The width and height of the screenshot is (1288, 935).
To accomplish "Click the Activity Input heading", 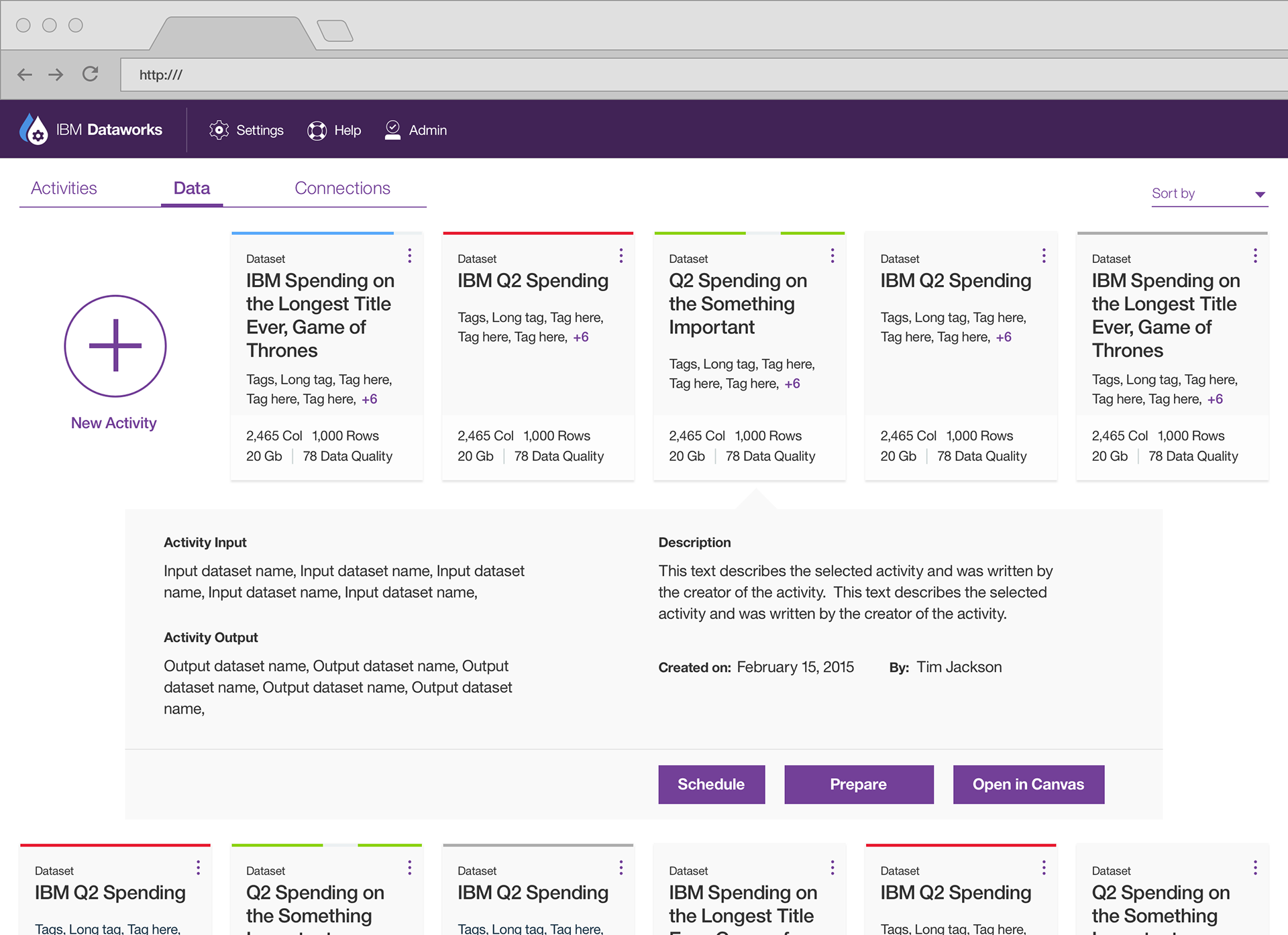I will tap(205, 543).
